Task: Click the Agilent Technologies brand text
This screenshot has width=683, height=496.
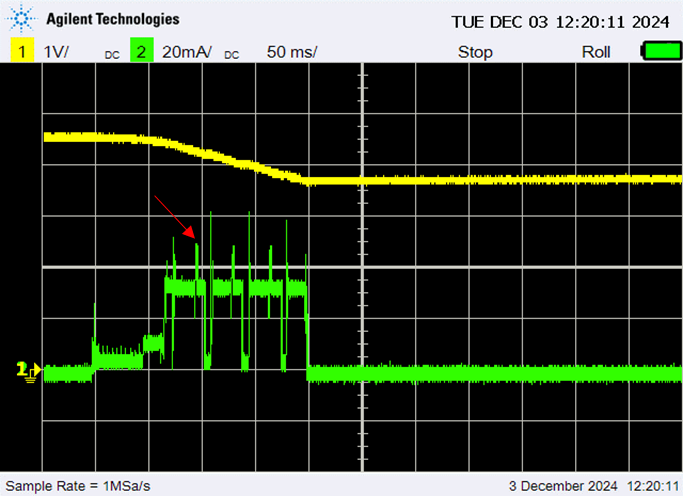Action: tap(113, 19)
